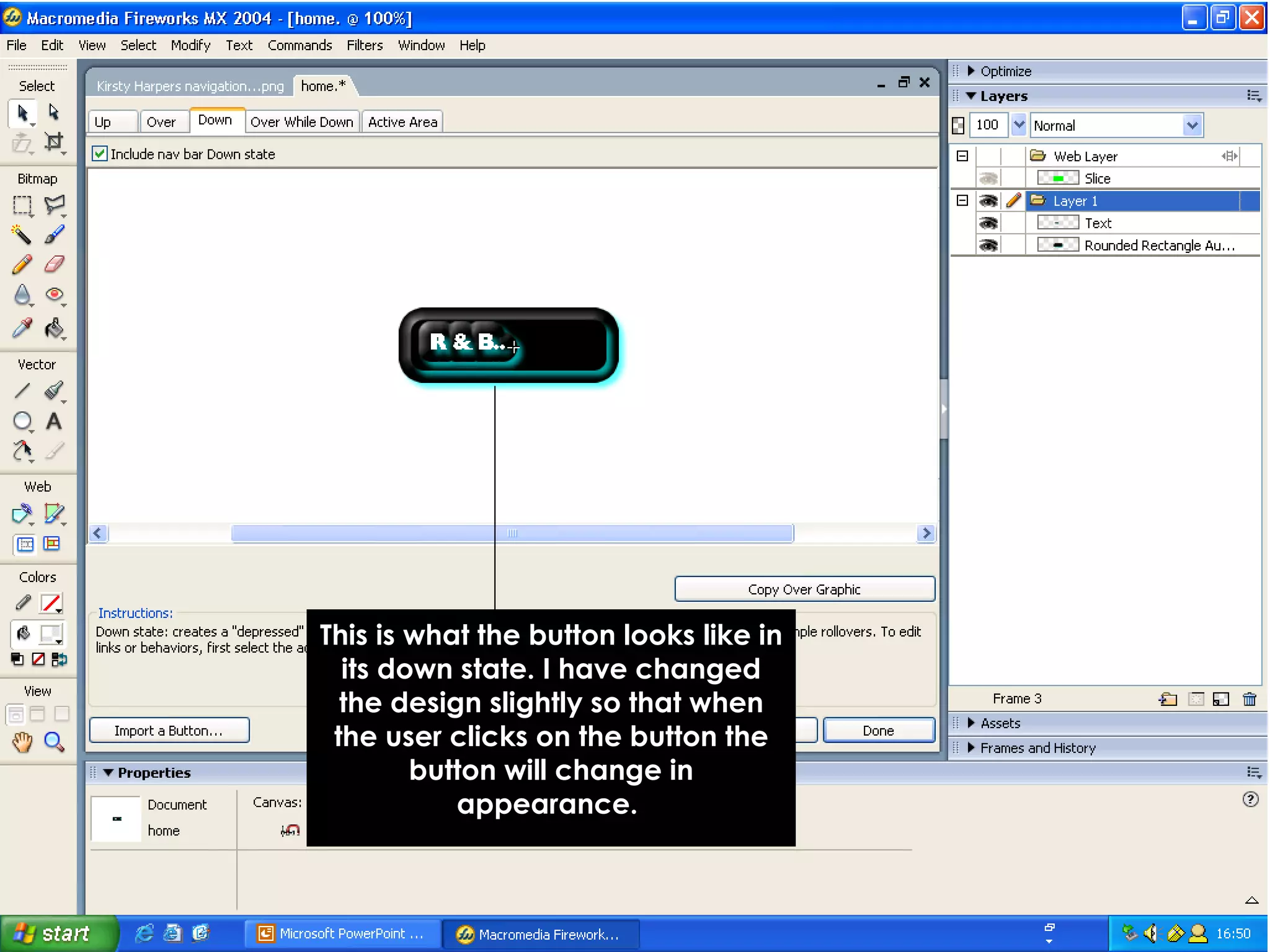1270x952 pixels.
Task: Hide the Rounded Rectangle layer eye icon
Action: (988, 245)
